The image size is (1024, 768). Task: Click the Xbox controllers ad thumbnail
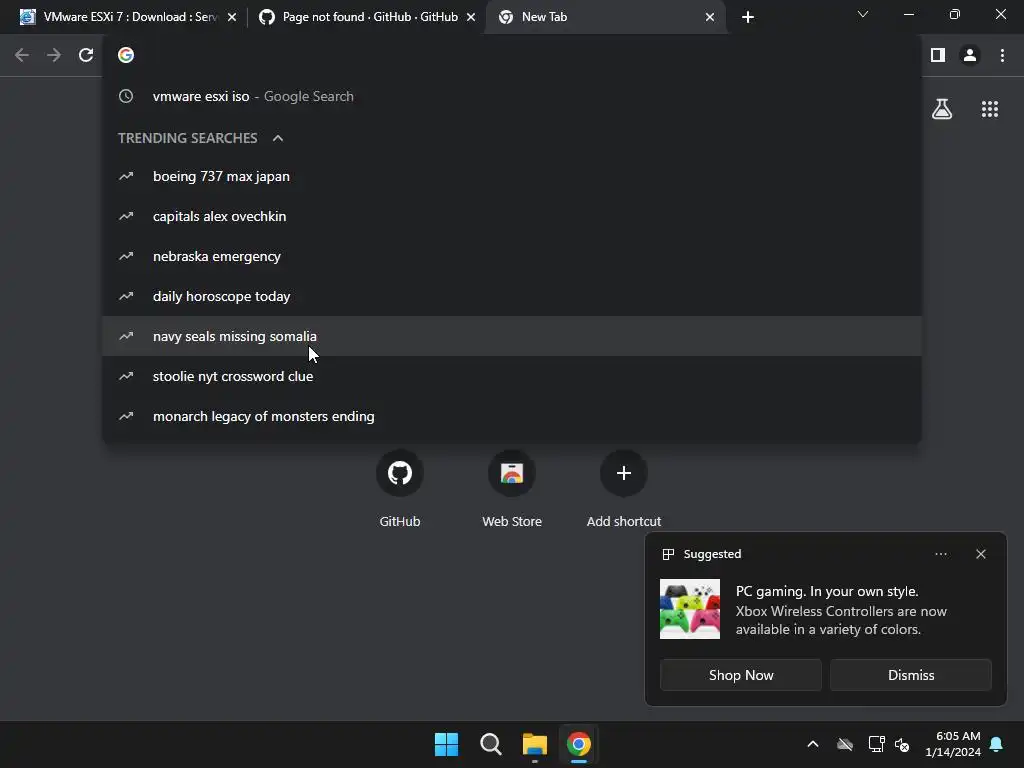[690, 609]
